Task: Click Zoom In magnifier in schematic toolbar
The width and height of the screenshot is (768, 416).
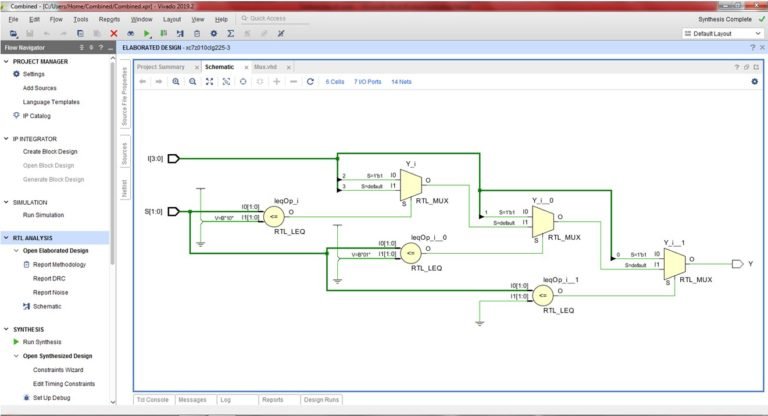Action: pyautogui.click(x=176, y=82)
